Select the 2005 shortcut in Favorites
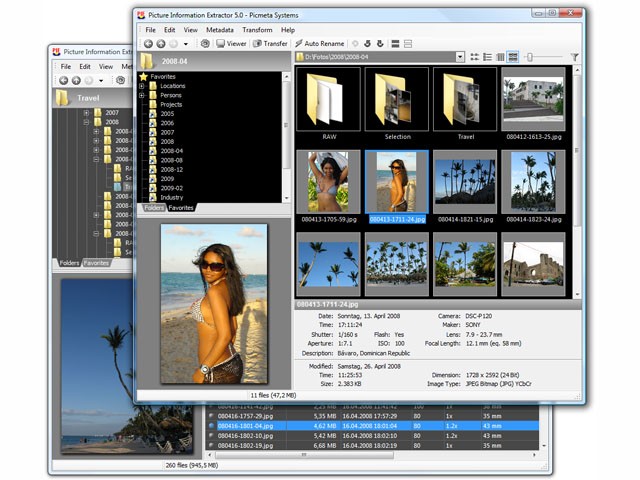Screen dimensions: 640x480 pos(167,114)
